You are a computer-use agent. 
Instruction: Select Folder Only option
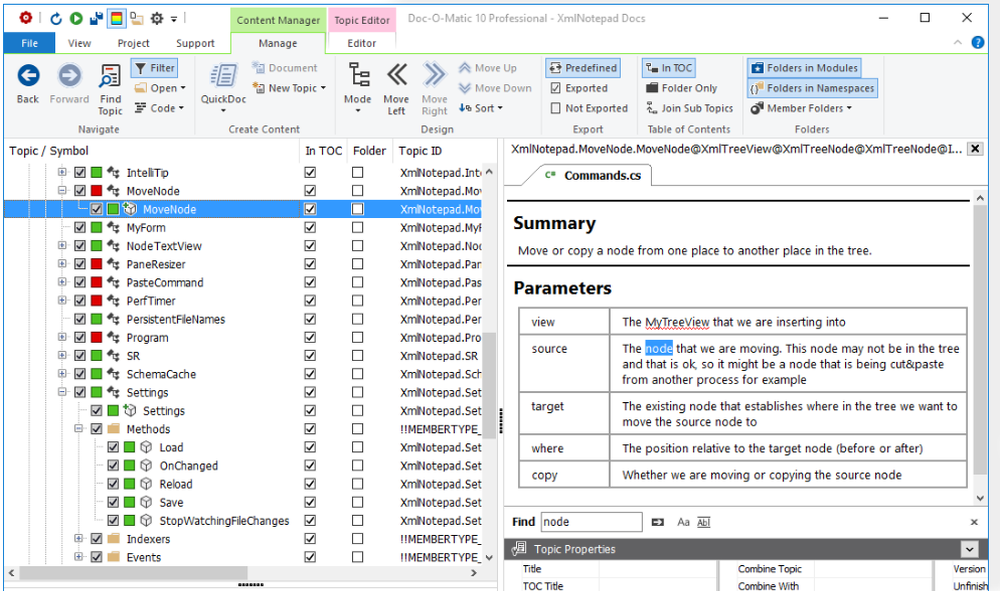(x=681, y=88)
